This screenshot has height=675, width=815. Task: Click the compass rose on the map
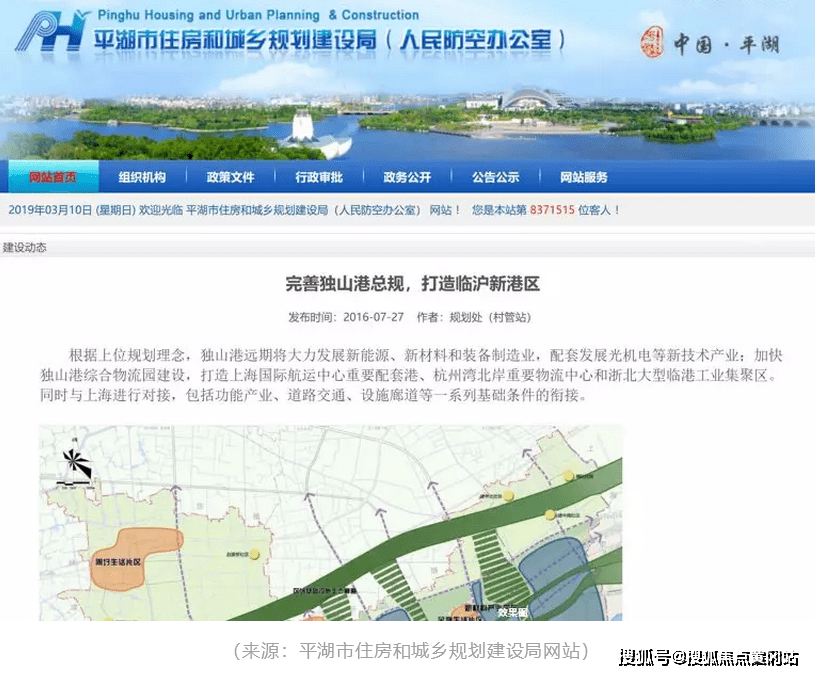[75, 465]
